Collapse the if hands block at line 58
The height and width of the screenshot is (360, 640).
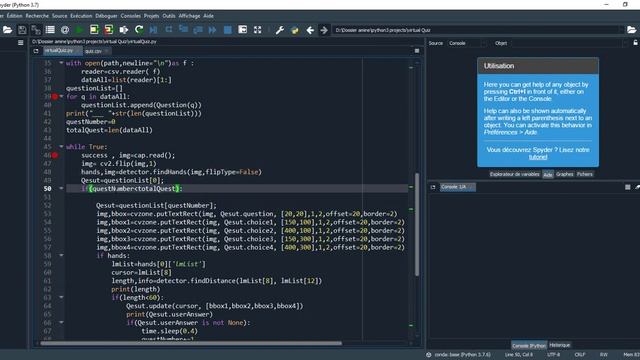[x=61, y=256]
